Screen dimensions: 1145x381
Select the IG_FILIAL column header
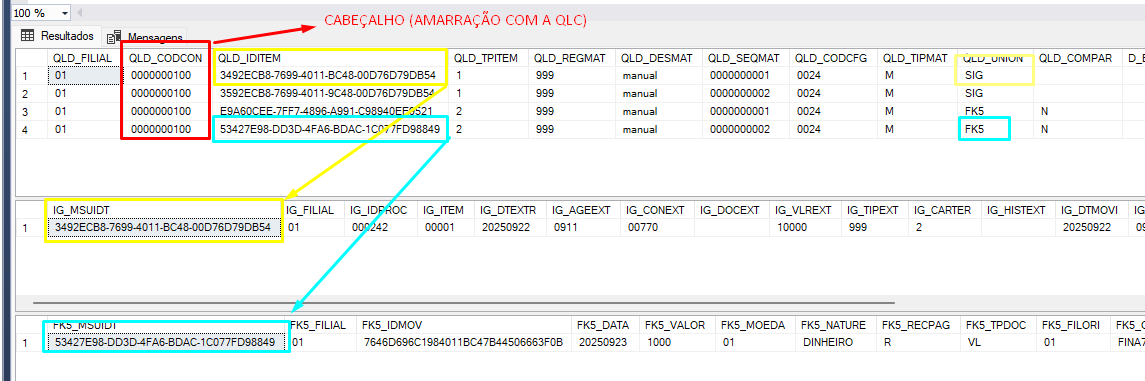point(314,209)
